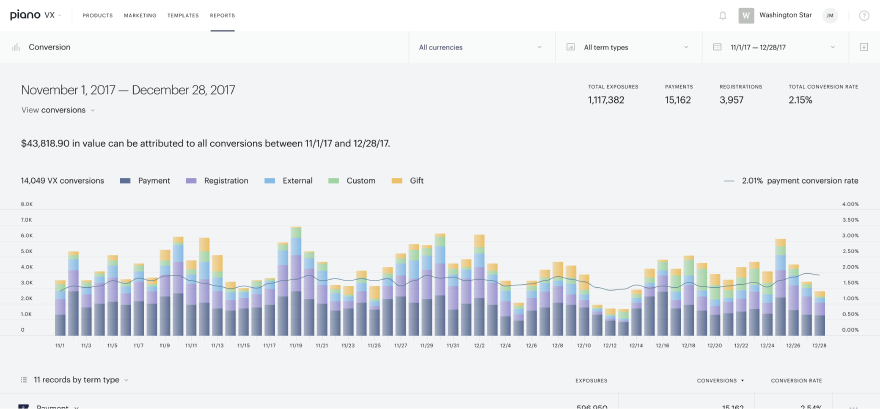The width and height of the screenshot is (880, 409).
Task: Click the 11/19 bar in chart
Action: [296, 281]
